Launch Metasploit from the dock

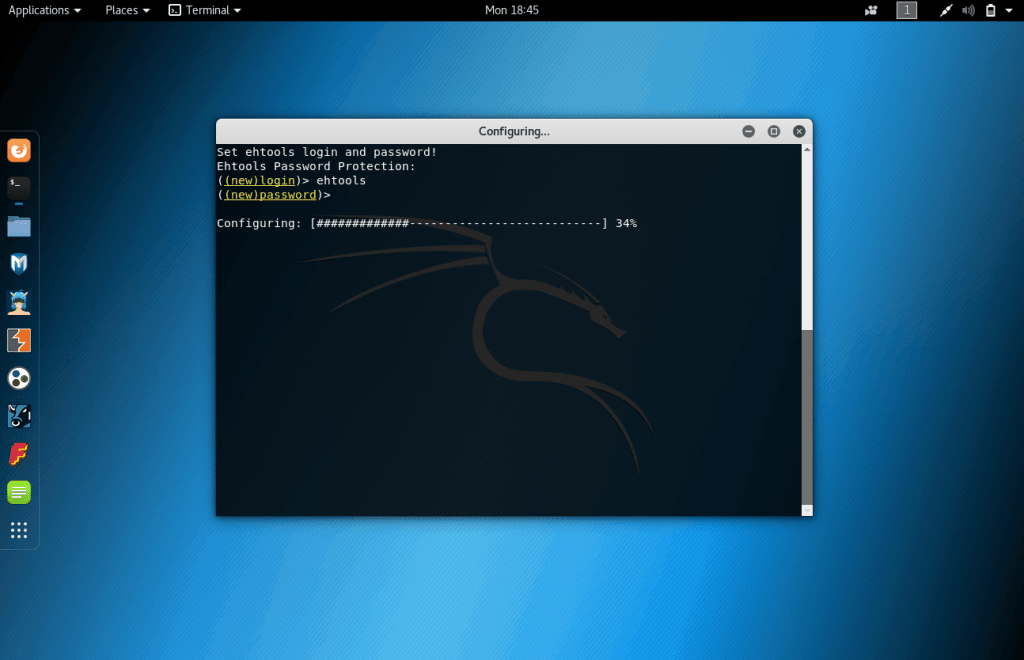19,264
